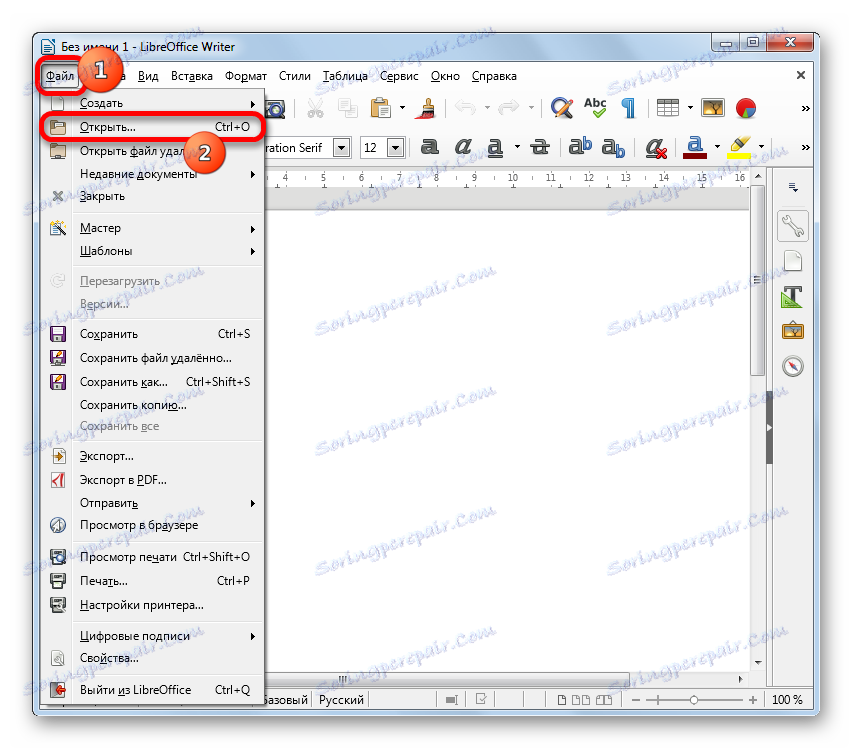This screenshot has height=749, width=853.
Task: Apply the dark red font color
Action: pos(695,147)
